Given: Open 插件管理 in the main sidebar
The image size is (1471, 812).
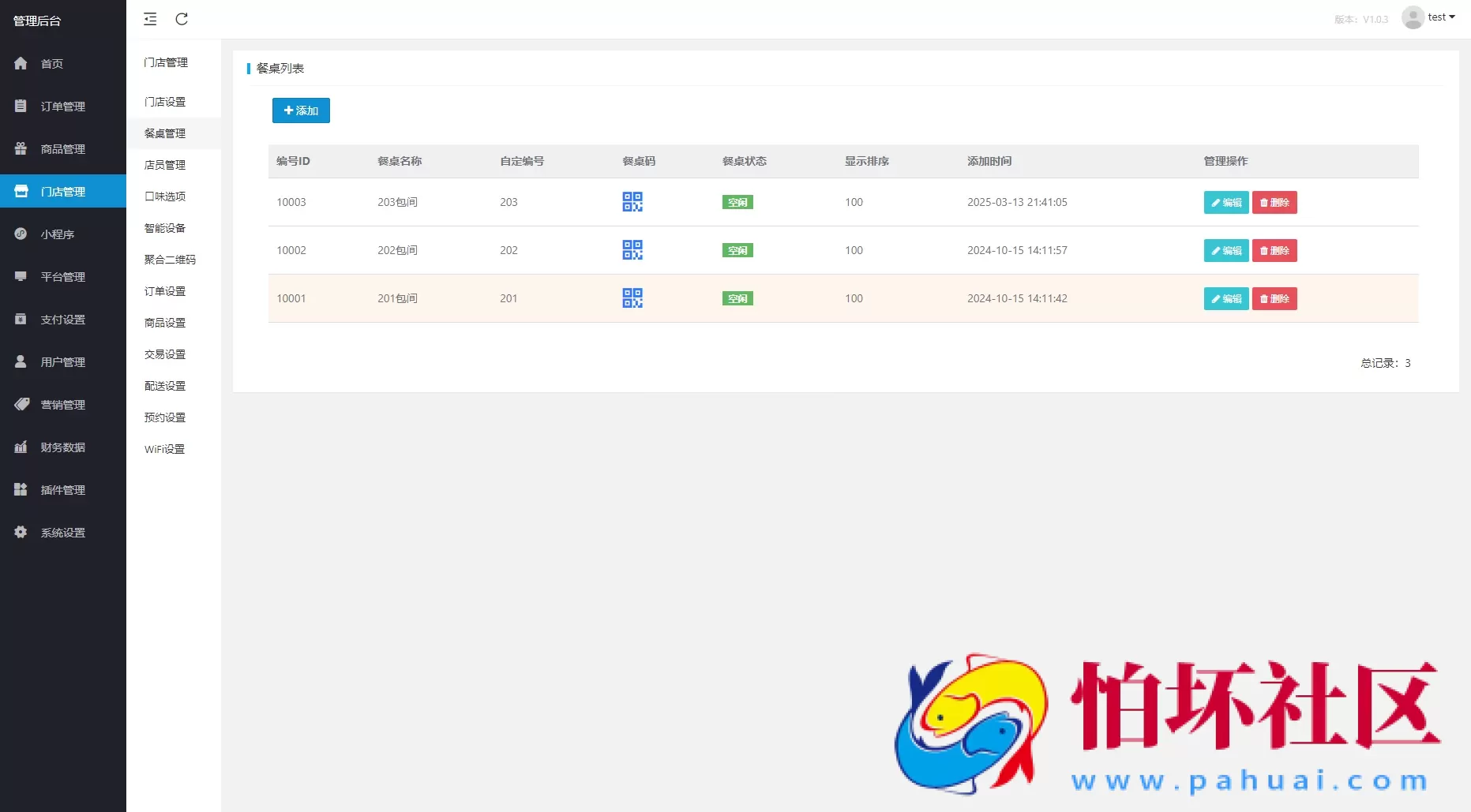Looking at the screenshot, I should pyautogui.click(x=62, y=490).
